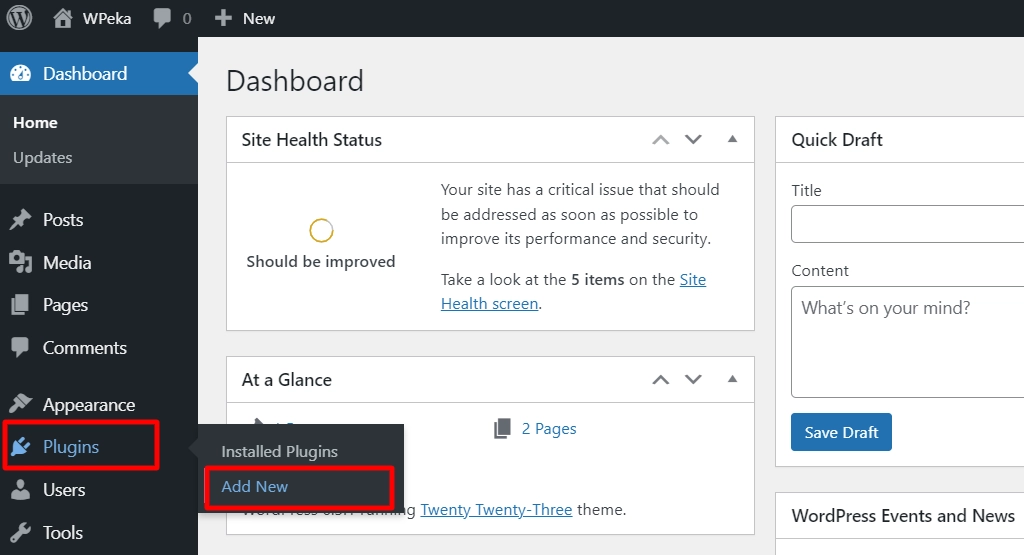
Task: Click the home icon beside WPeka
Action: [63, 18]
